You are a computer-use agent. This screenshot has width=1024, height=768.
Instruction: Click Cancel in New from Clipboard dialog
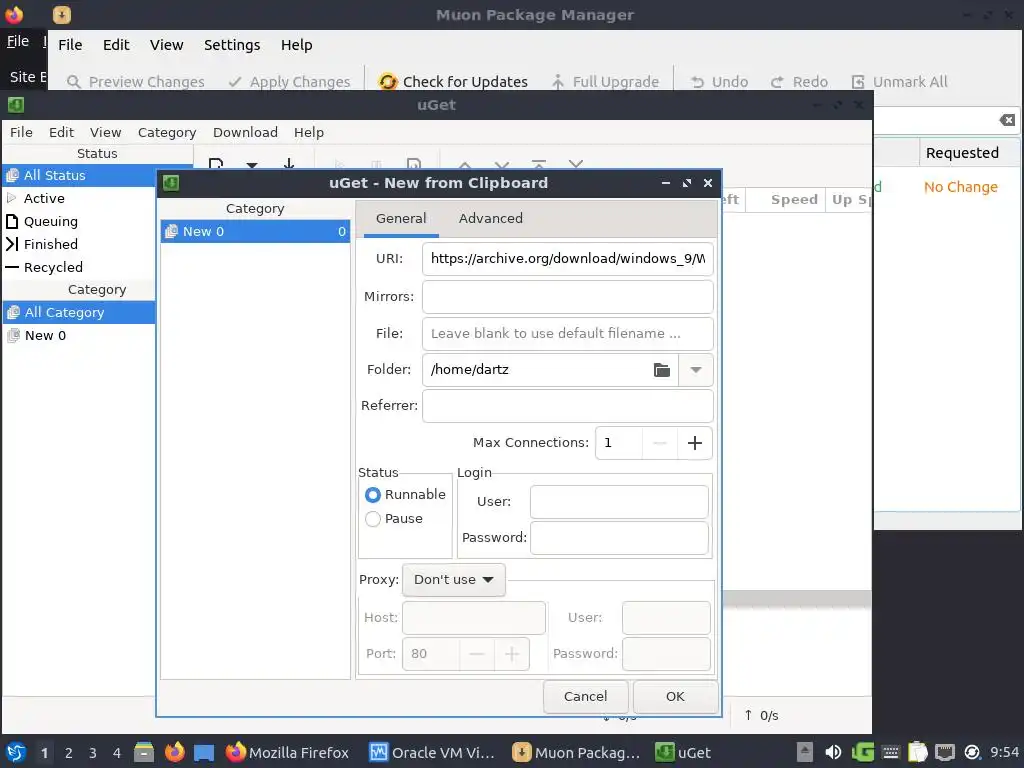pos(585,697)
